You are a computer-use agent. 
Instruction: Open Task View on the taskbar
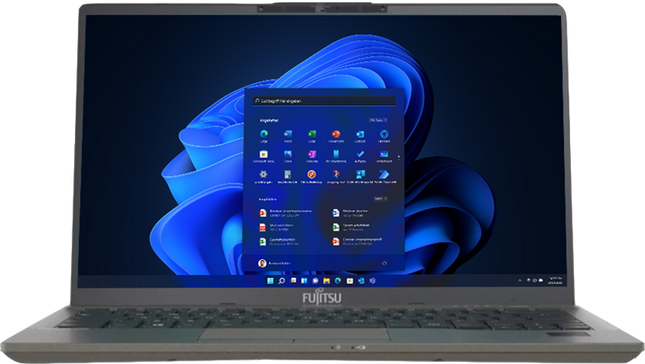(x=293, y=281)
